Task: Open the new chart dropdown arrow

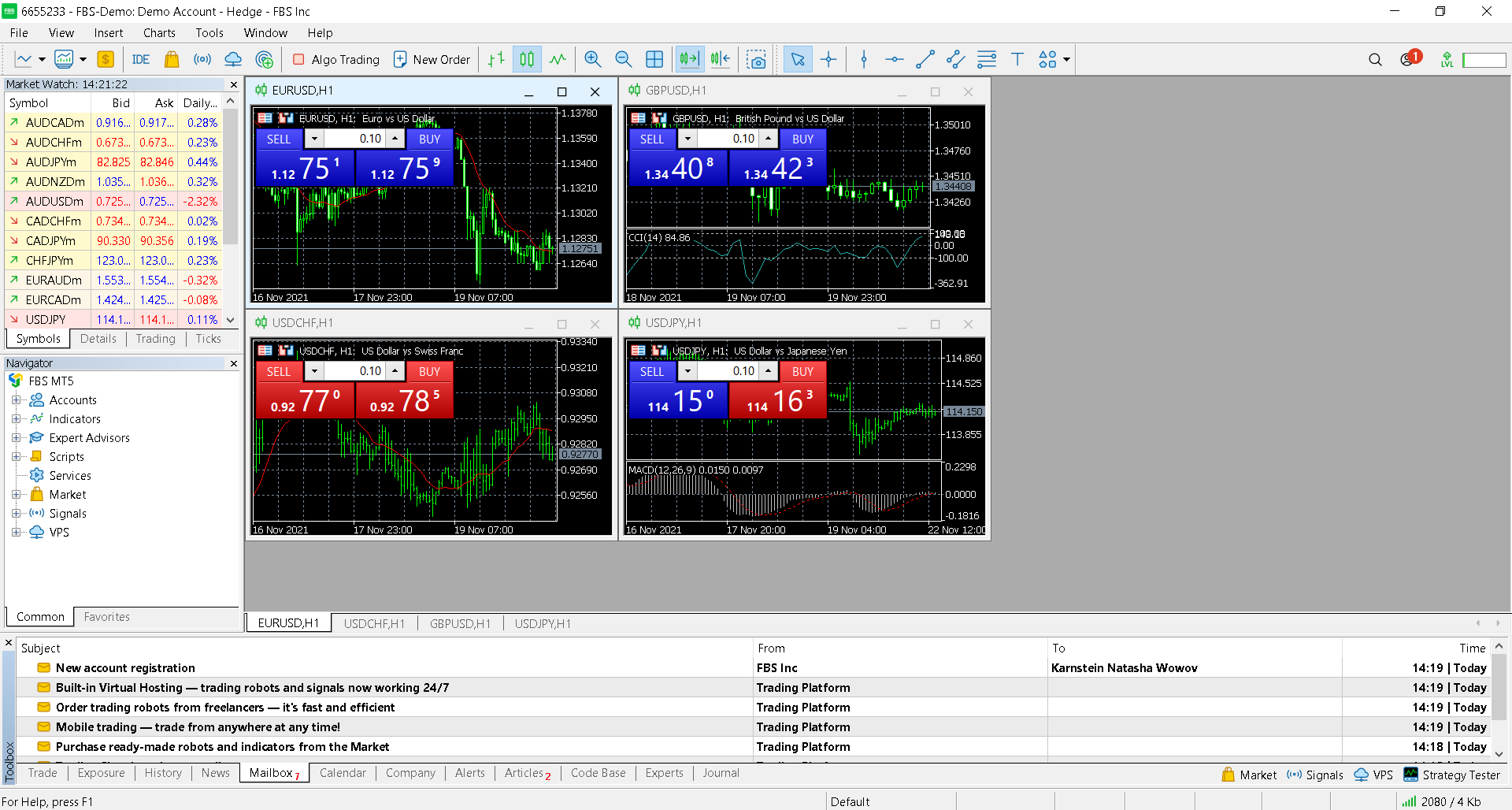Action: click(42, 59)
